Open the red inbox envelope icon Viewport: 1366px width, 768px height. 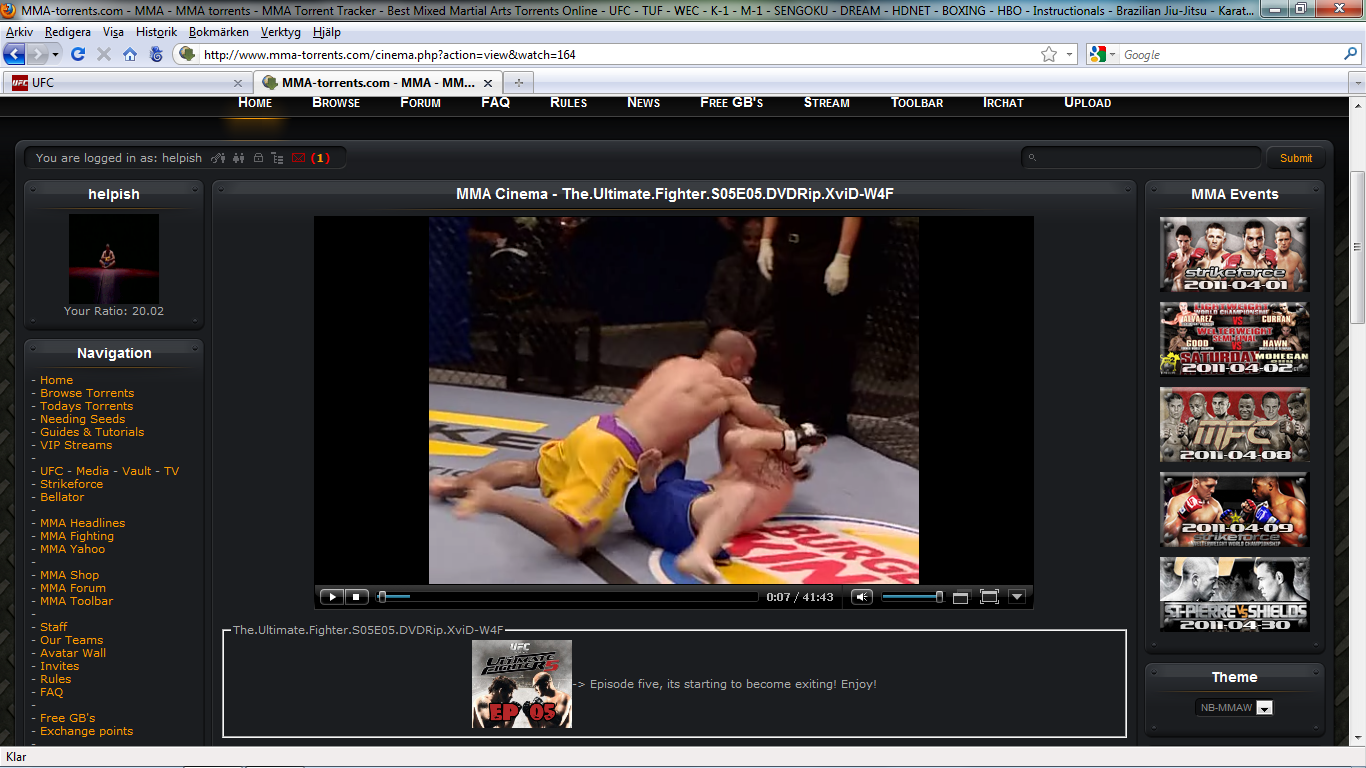298,158
